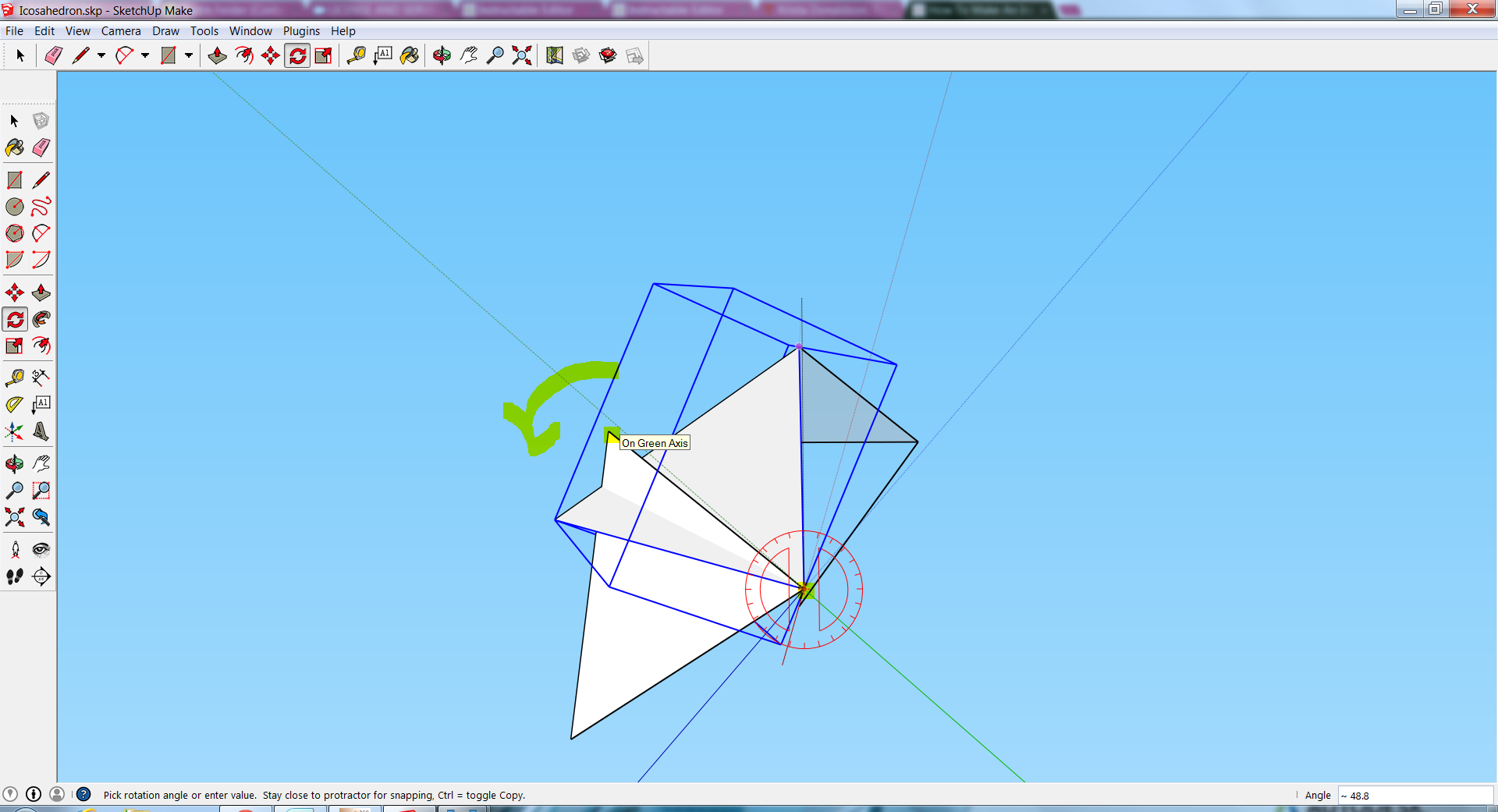
Task: Open the Draw menu
Action: click(165, 31)
